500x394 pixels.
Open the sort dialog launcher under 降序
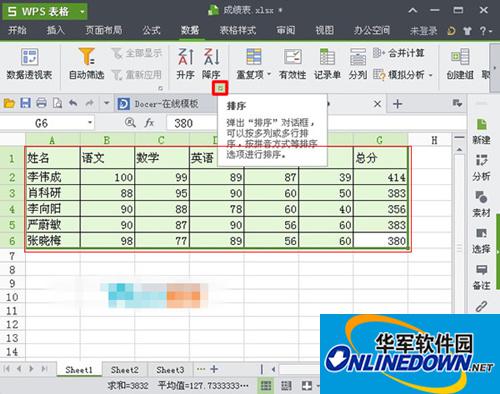pos(220,88)
